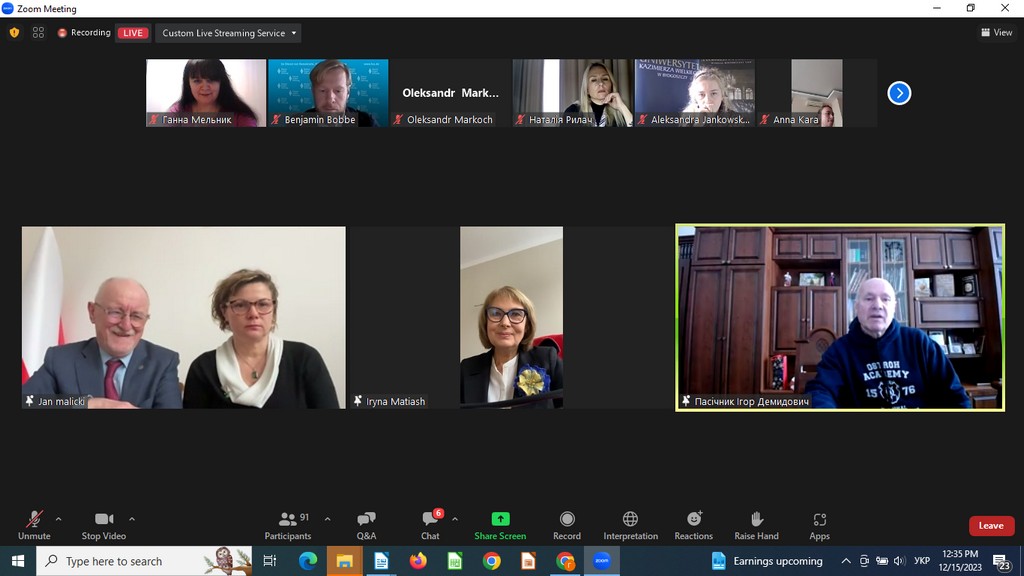Show next participants with the blue arrow
This screenshot has width=1024, height=576.
(x=899, y=93)
